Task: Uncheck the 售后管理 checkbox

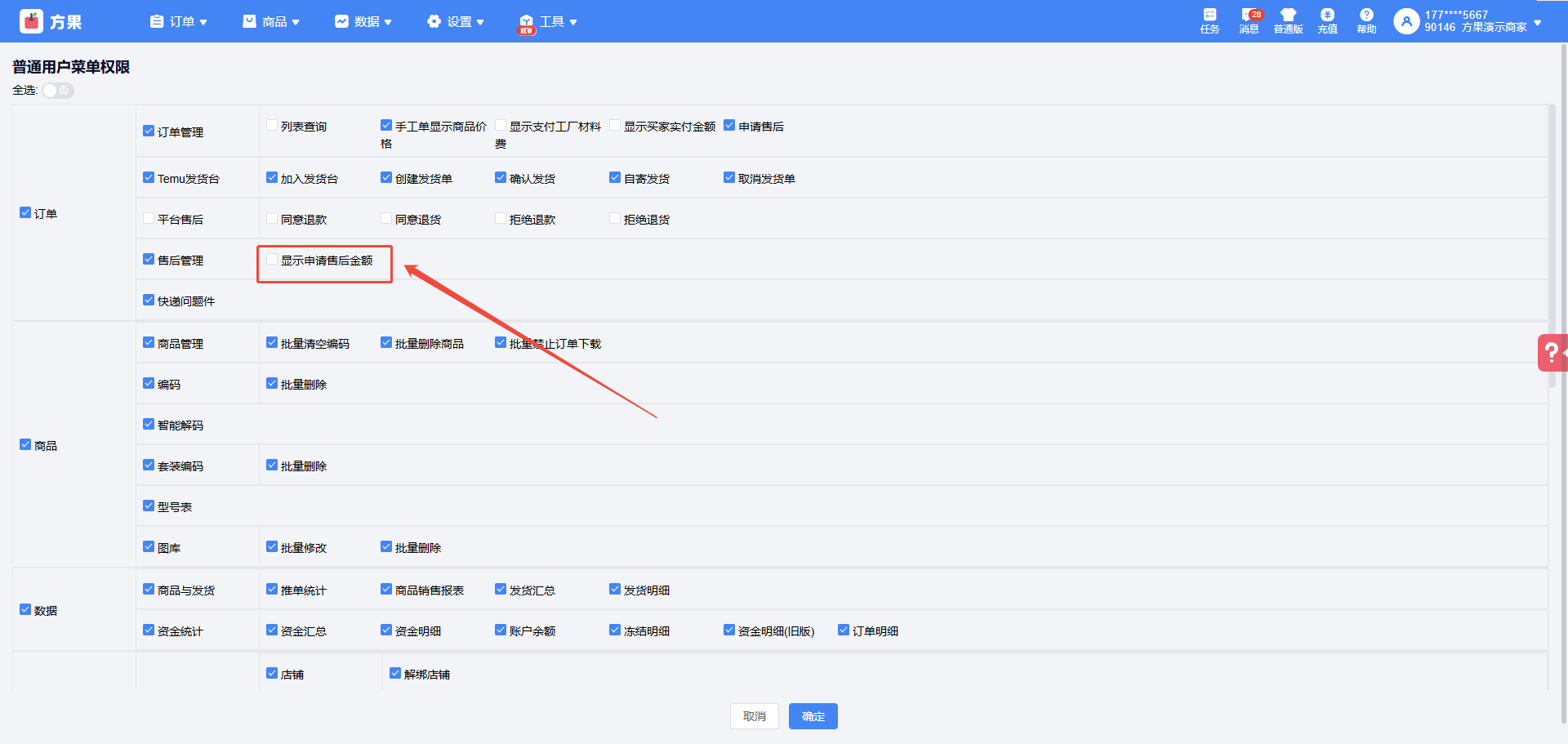Action: click(149, 260)
